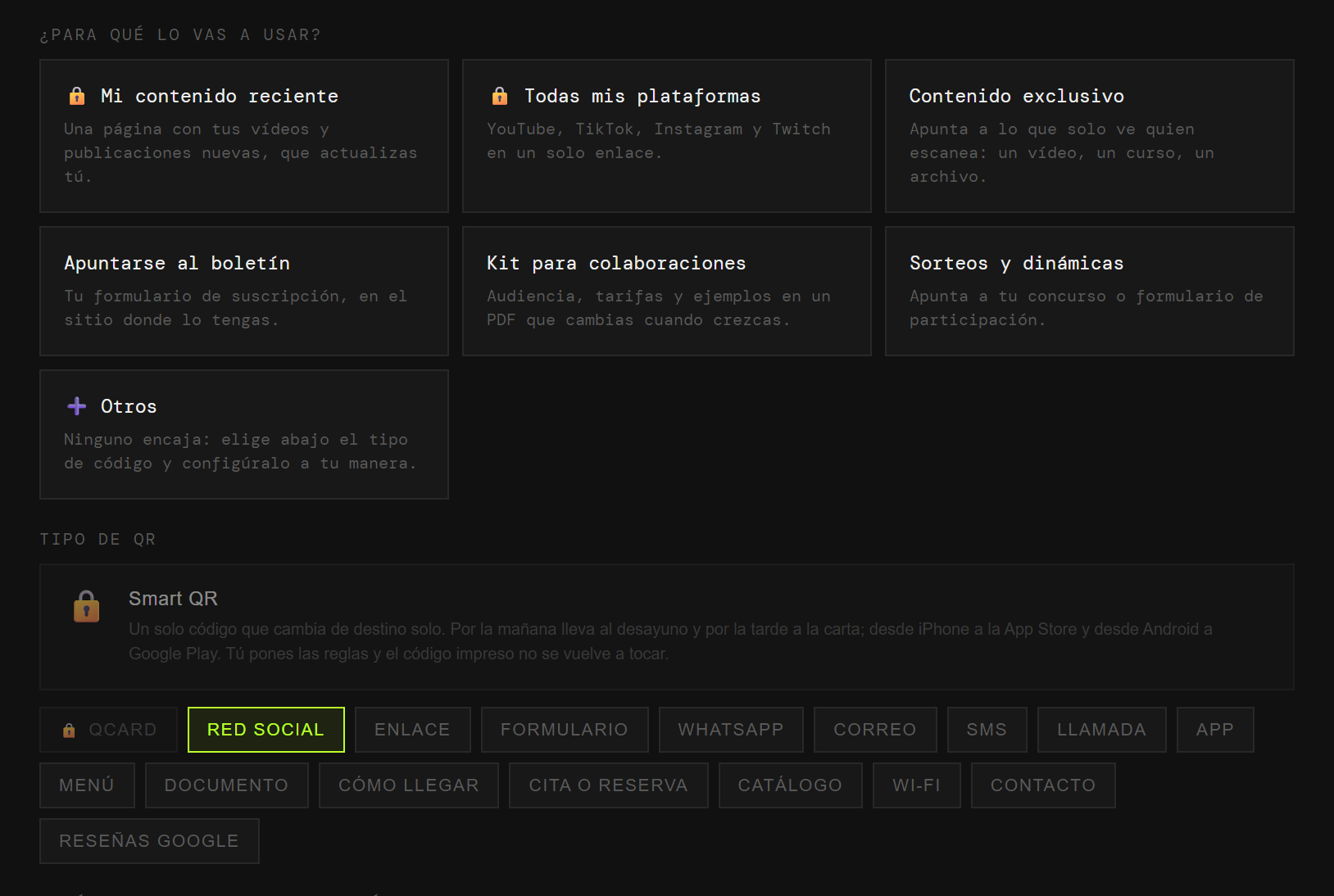Click the Smart QR lock icon
This screenshot has height=896, width=1334.
point(86,607)
